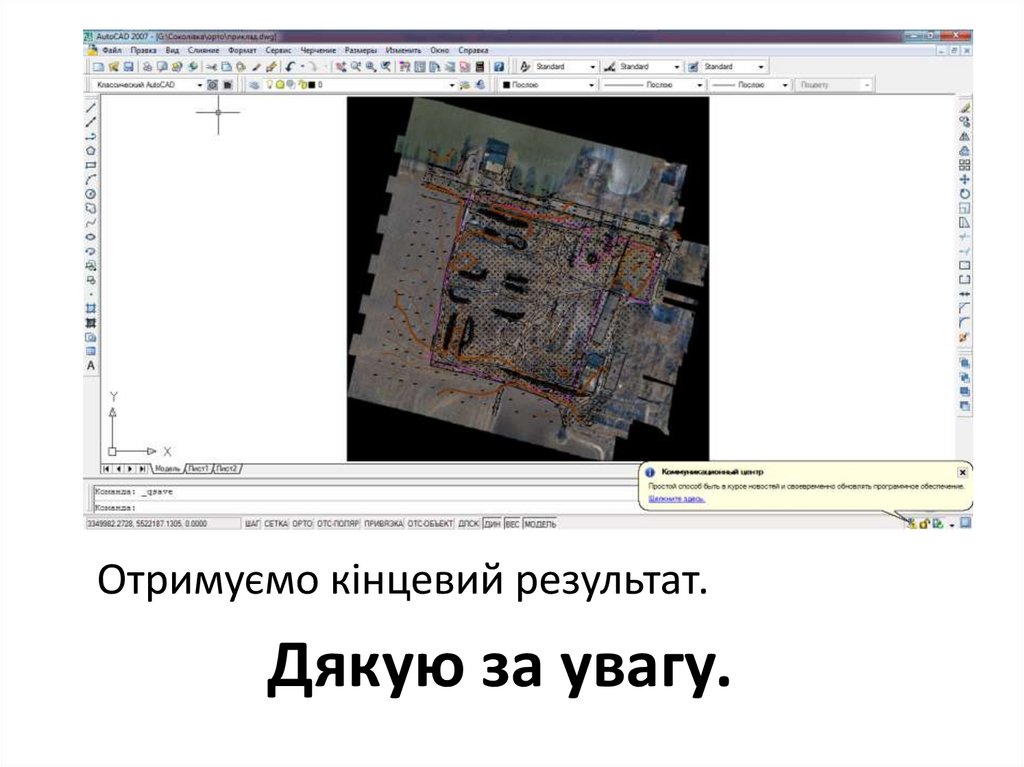
Task: Click the Pan realtime icon
Action: pyautogui.click(x=341, y=67)
